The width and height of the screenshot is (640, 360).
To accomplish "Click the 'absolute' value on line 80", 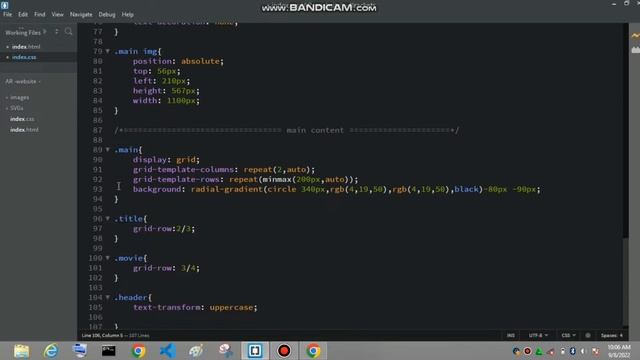I will [x=200, y=61].
